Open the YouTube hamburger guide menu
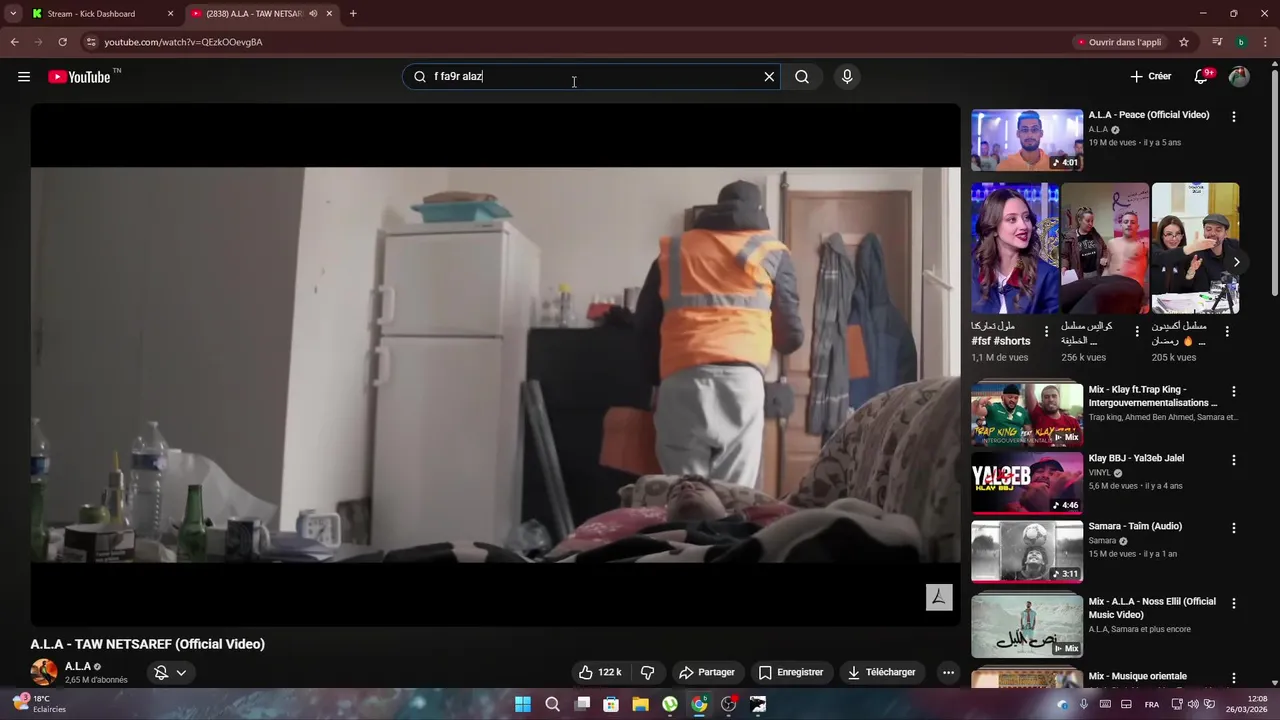The image size is (1280, 720). pyautogui.click(x=24, y=77)
